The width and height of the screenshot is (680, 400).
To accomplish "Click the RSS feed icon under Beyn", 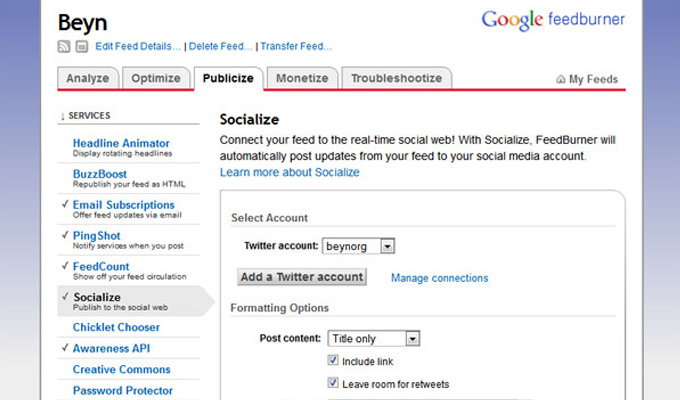I will [x=64, y=46].
